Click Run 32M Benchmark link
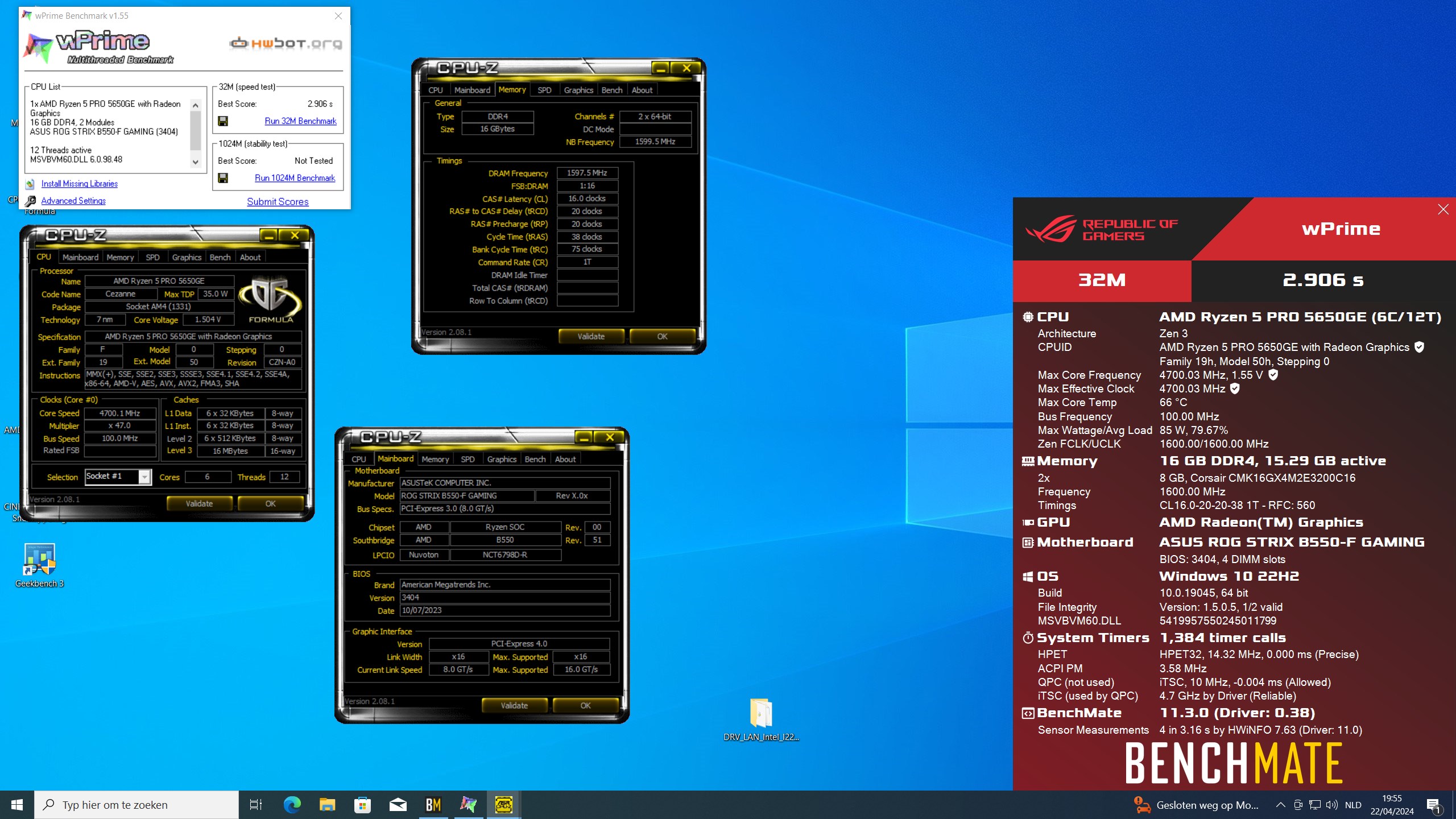Screen dimensions: 1456x819 point(300,121)
